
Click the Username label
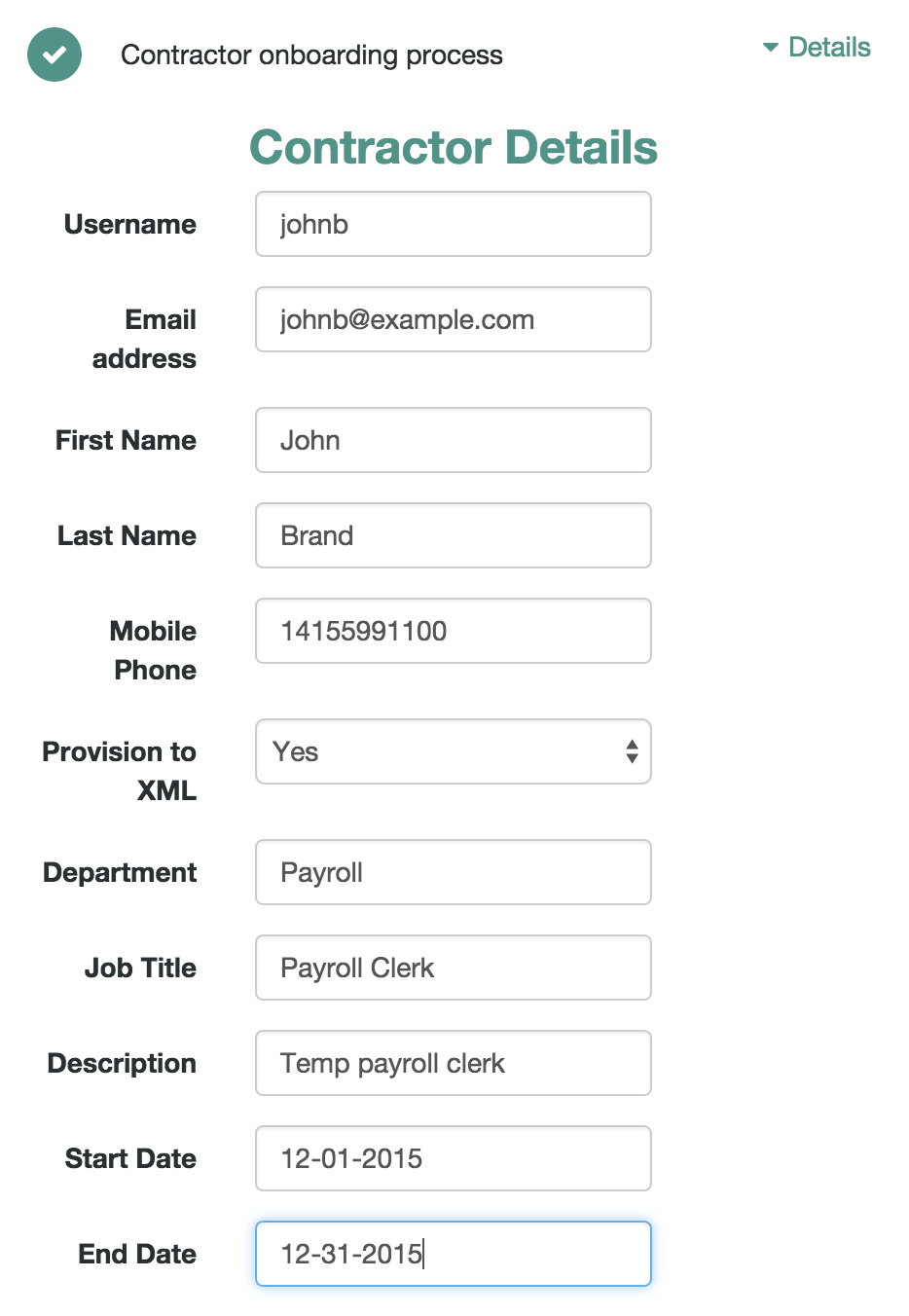coord(130,224)
